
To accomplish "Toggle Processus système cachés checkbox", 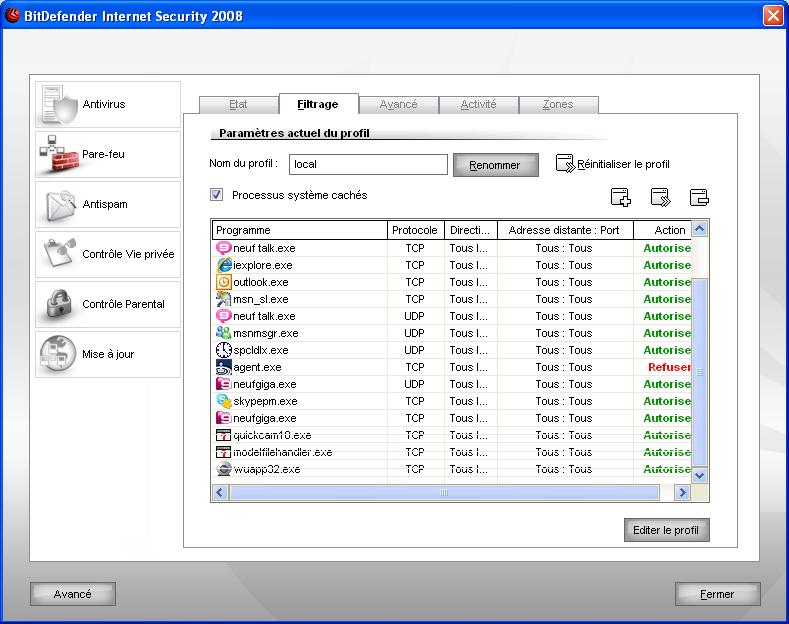I will [x=216, y=195].
